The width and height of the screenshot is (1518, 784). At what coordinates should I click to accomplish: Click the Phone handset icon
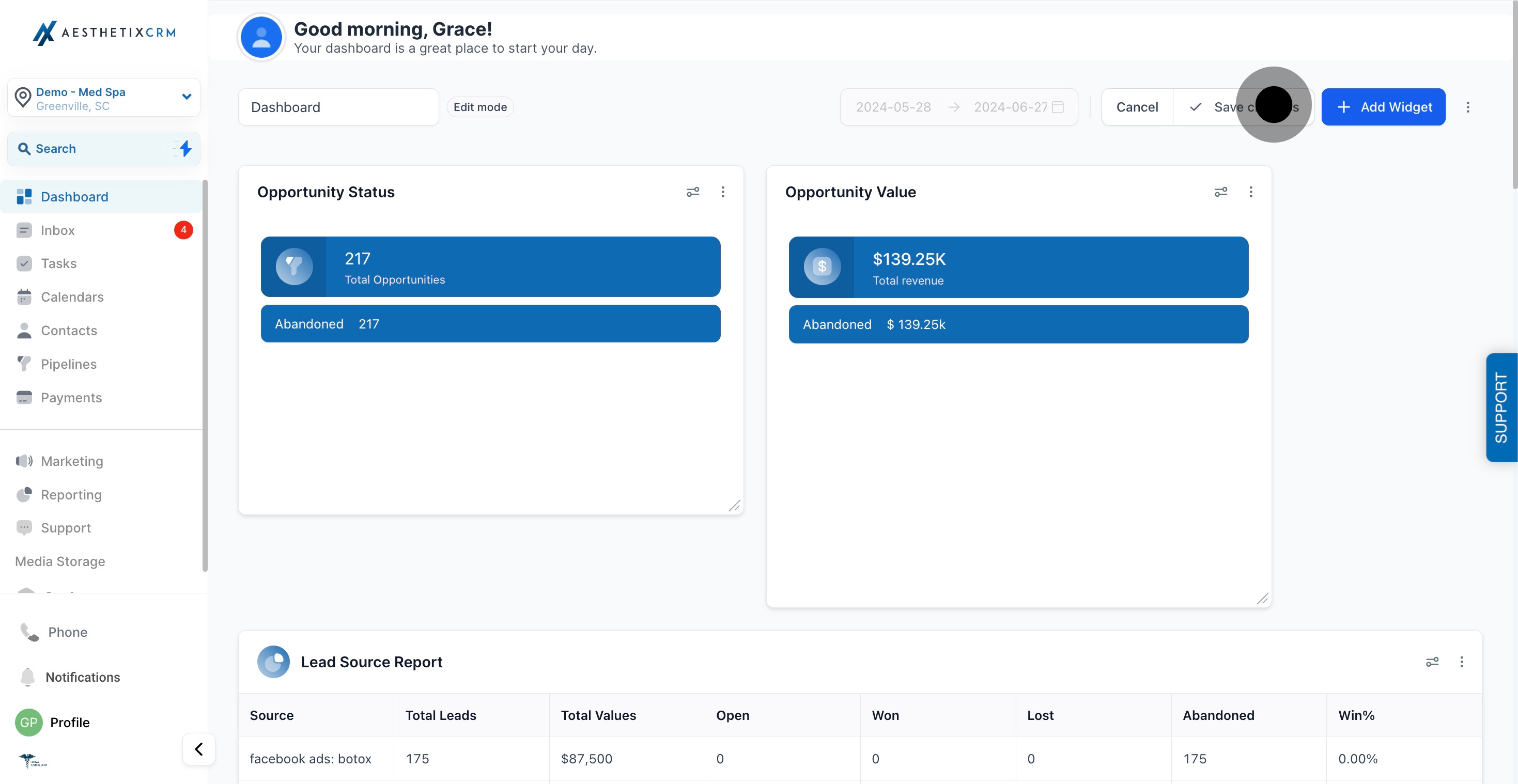(29, 632)
